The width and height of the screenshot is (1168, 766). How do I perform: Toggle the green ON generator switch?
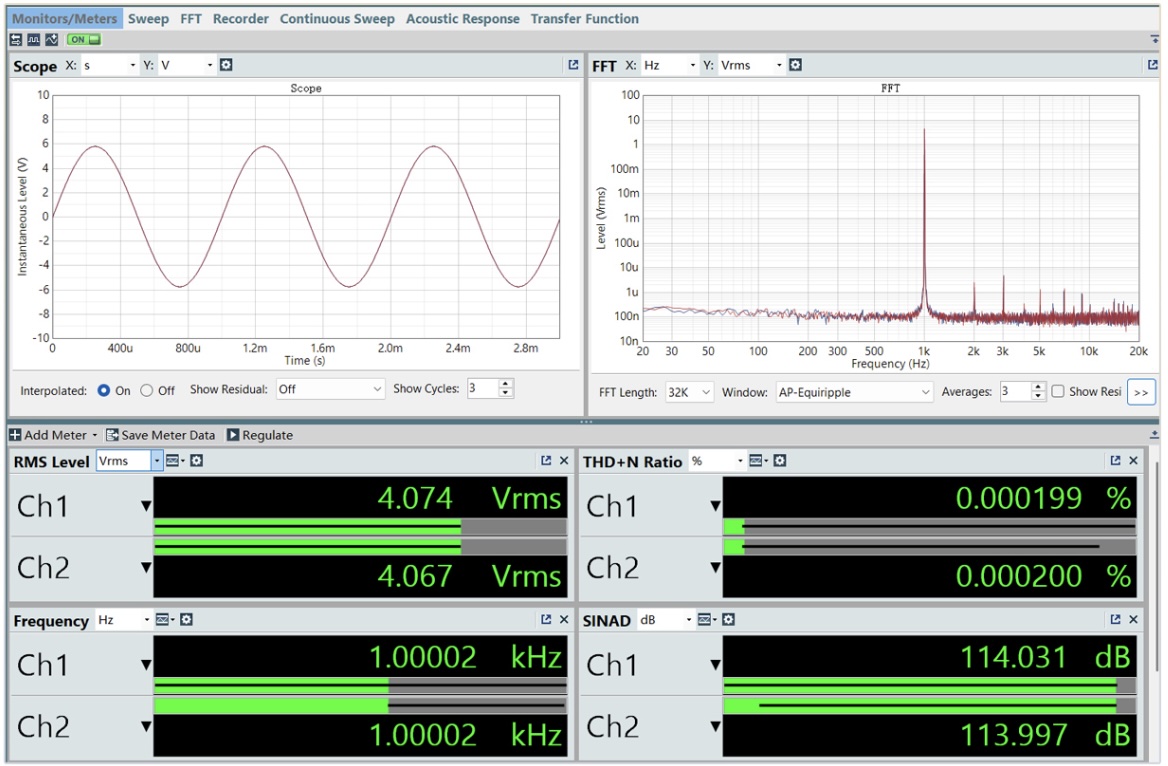(83, 39)
